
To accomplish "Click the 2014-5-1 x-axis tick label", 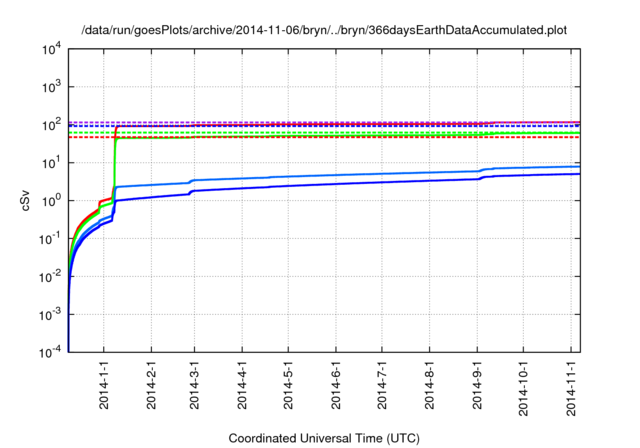I will tap(289, 385).
